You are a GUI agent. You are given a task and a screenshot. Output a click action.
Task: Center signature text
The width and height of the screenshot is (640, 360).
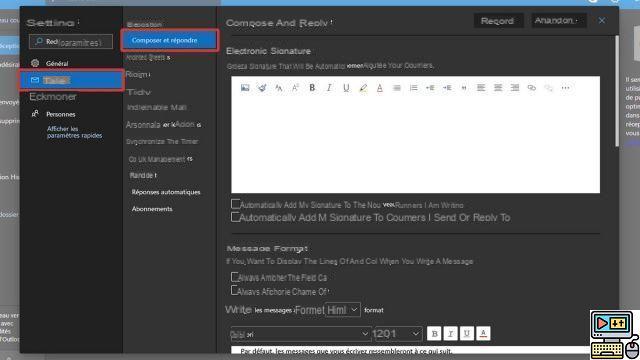[498, 88]
